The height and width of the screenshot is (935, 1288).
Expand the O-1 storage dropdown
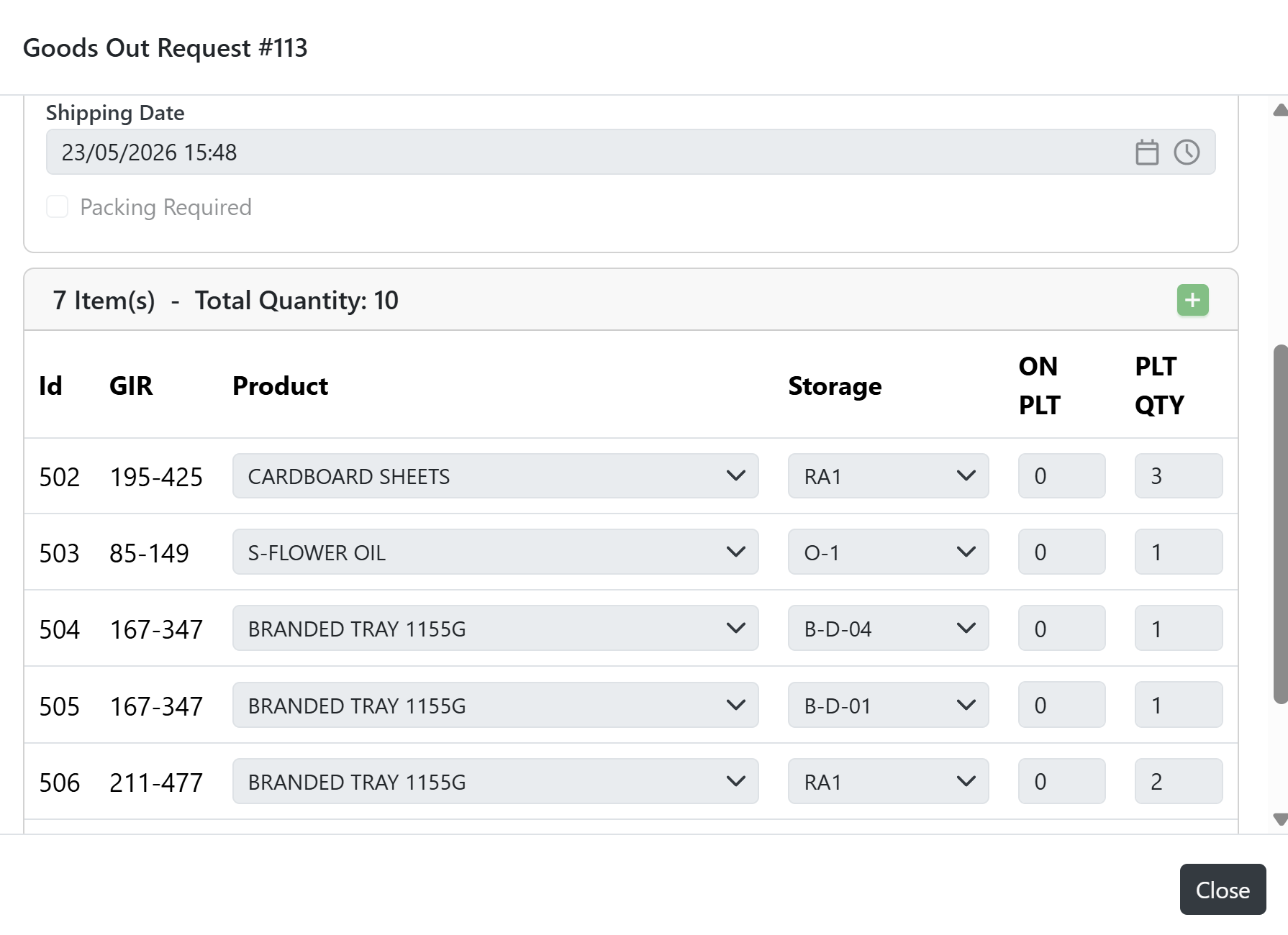pyautogui.click(x=888, y=552)
